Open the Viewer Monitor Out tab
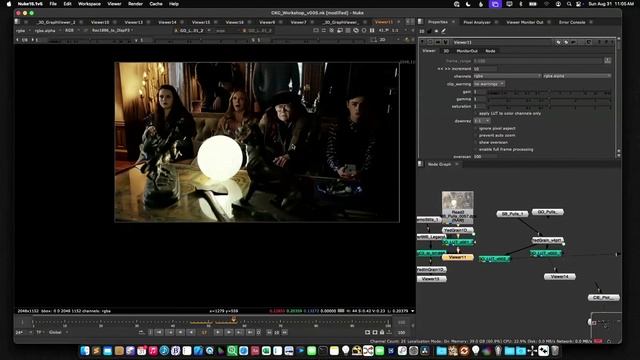Screen dimensions: 640x360 pyautogui.click(x=524, y=22)
